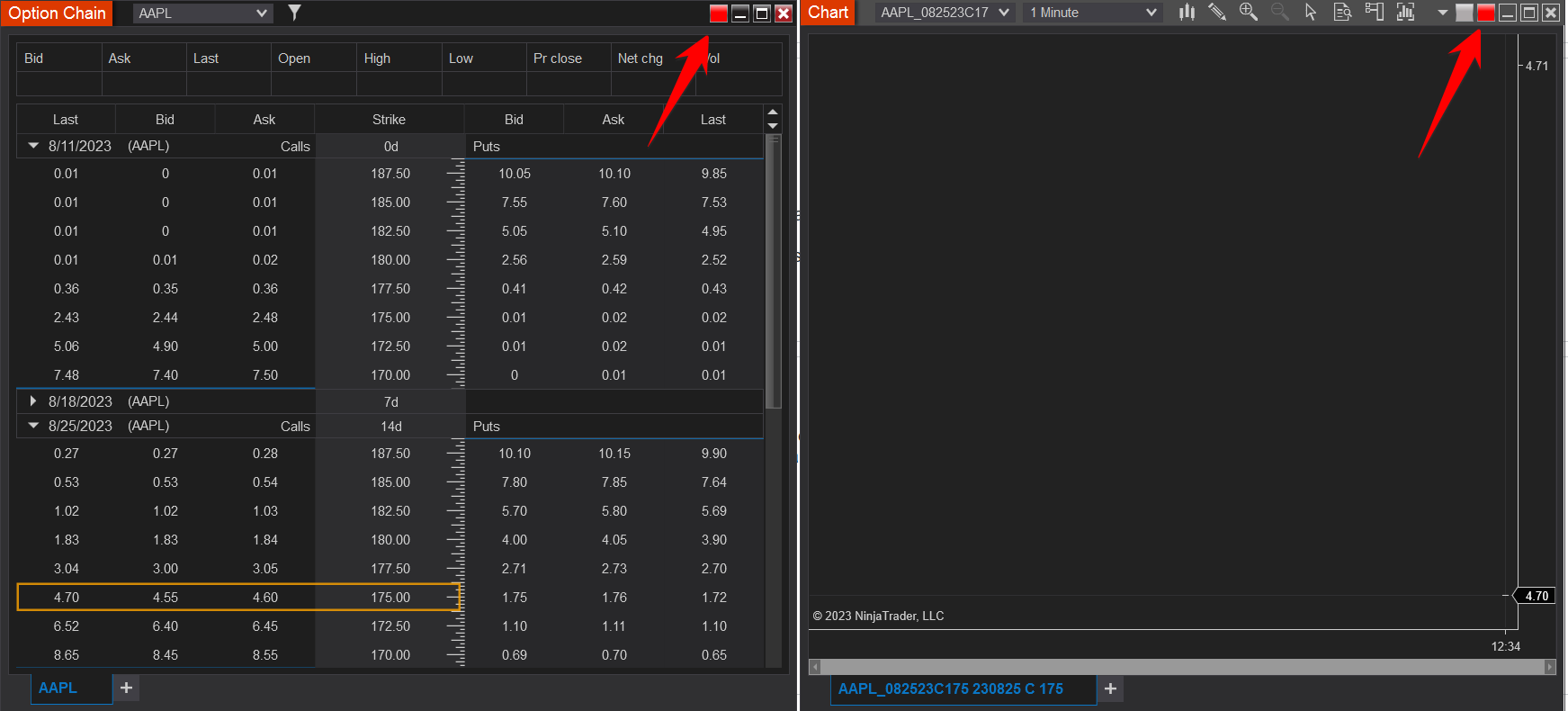Click the 8.65 call last under 8/25/2023

(67, 655)
